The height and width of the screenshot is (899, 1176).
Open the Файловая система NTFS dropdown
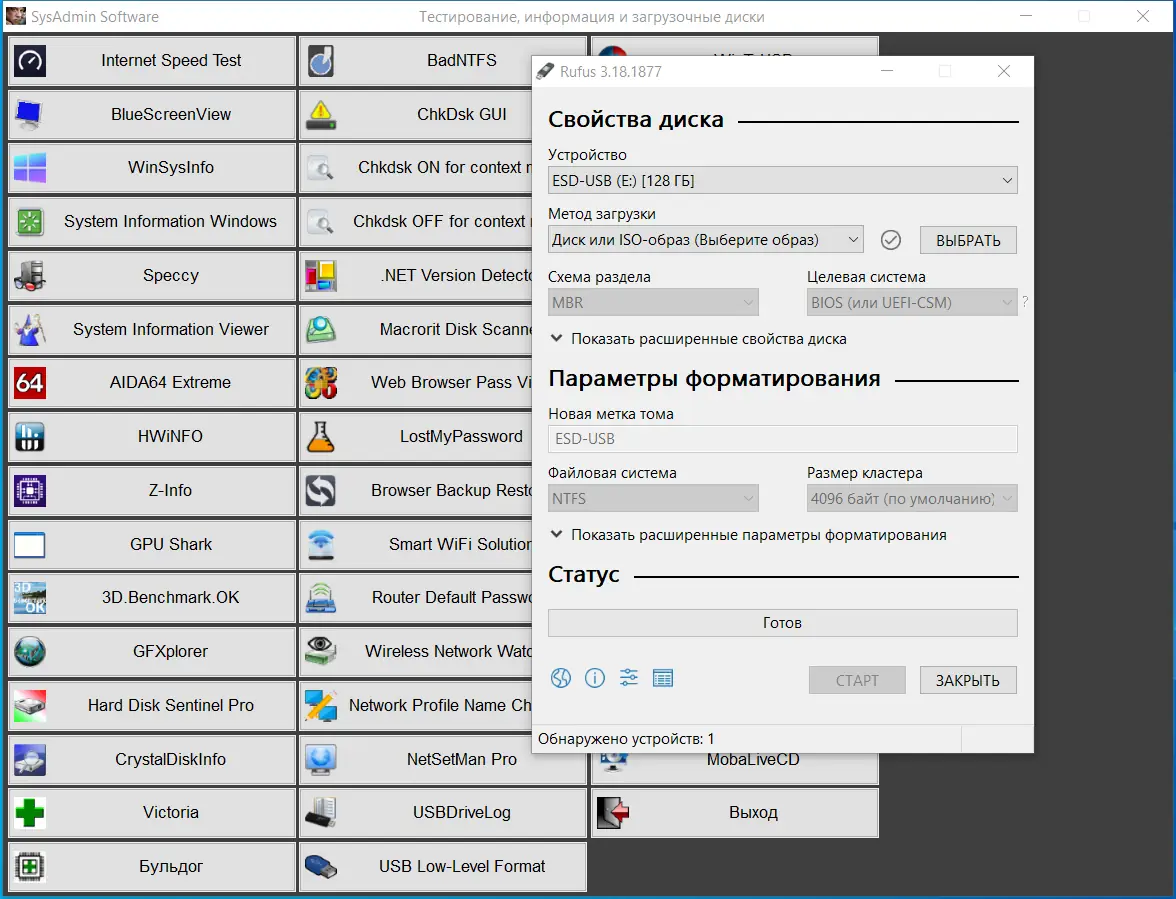tap(652, 499)
